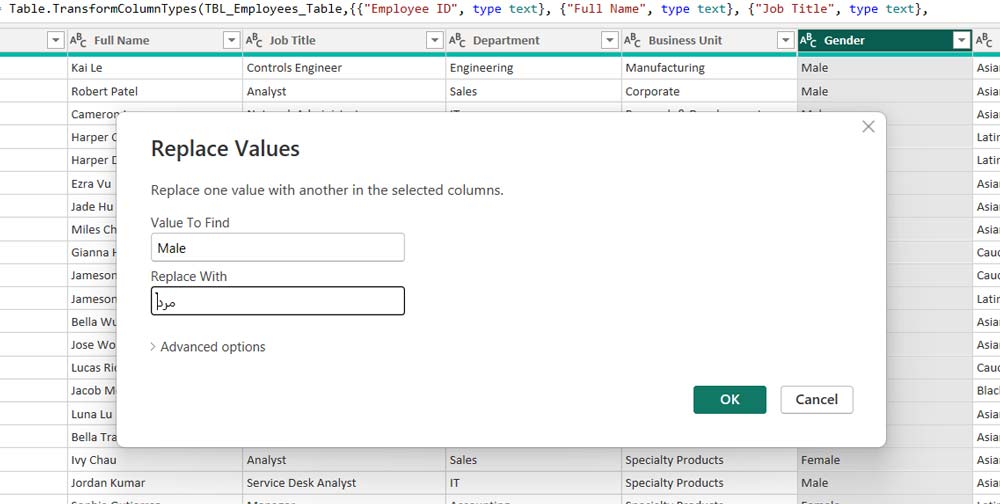Open the Department column filter dropdown
This screenshot has height=504, width=1000.
point(610,41)
